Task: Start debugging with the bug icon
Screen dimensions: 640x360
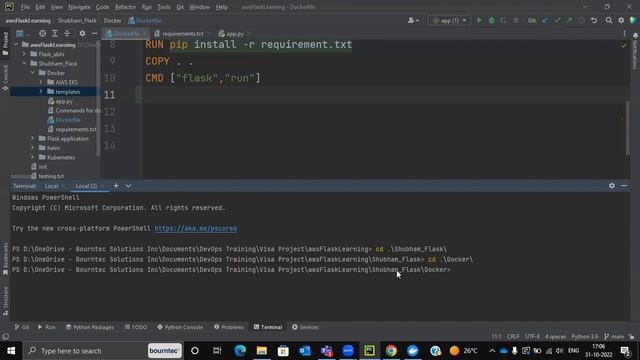Action: click(491, 20)
